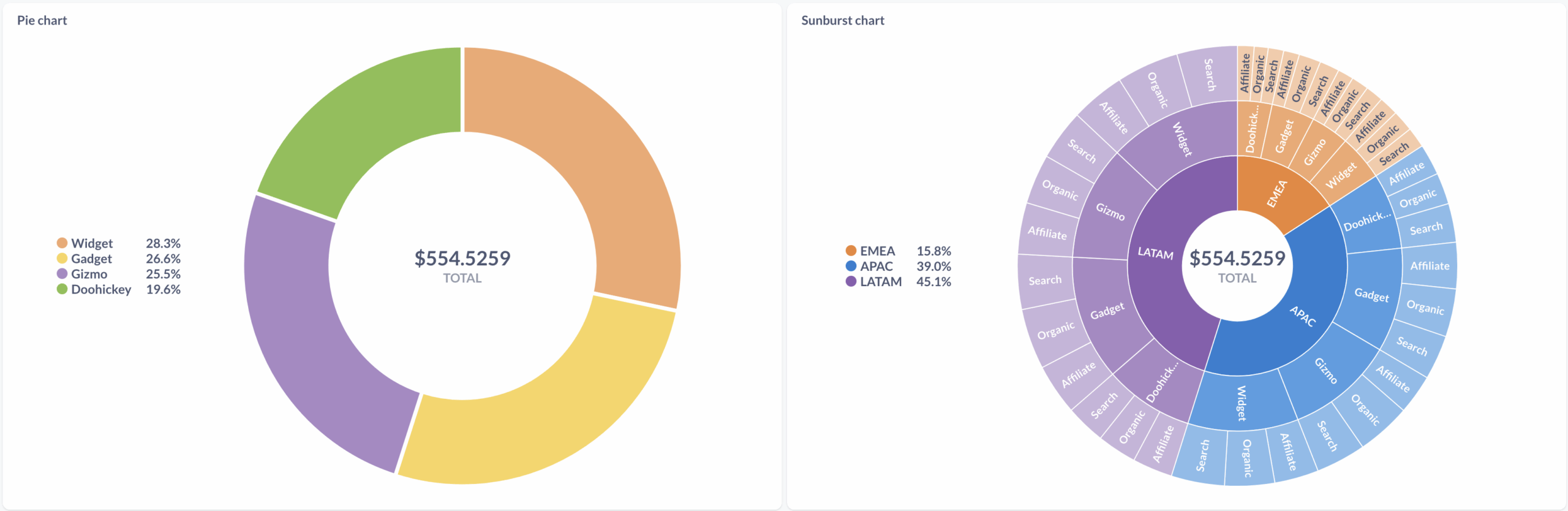Click the EMEA legend color dot
This screenshot has width=1568, height=511.
(851, 251)
